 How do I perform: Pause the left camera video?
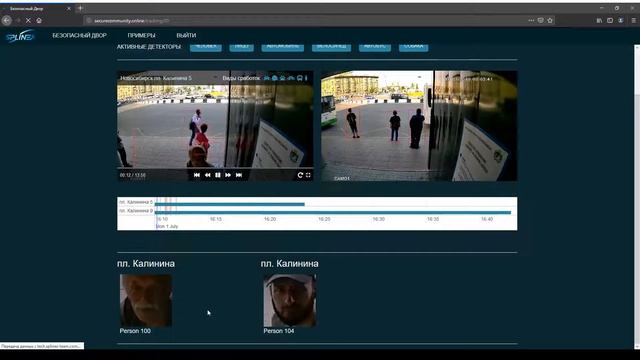click(218, 175)
